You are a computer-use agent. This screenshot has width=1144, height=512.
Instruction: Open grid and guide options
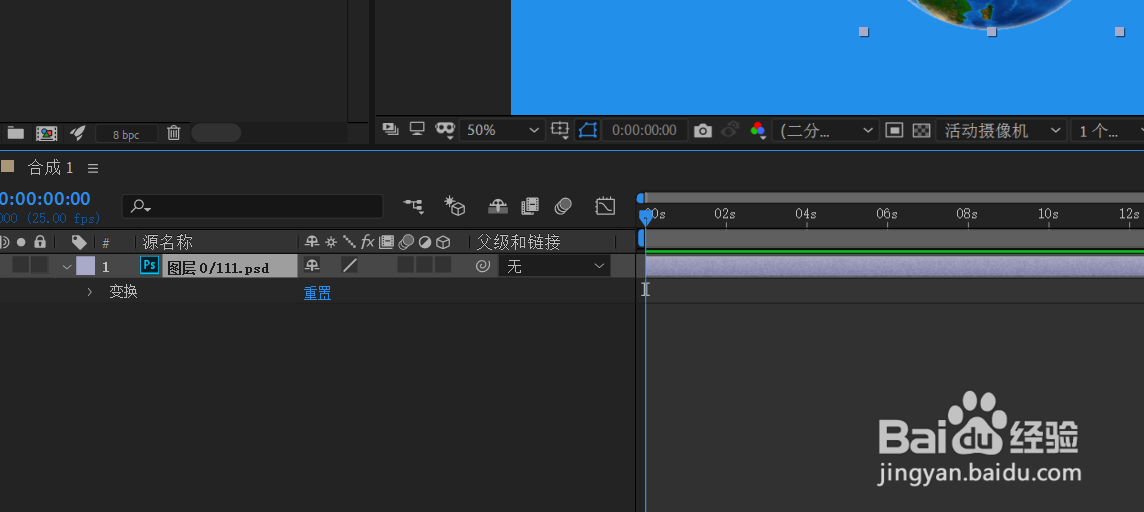coord(560,130)
